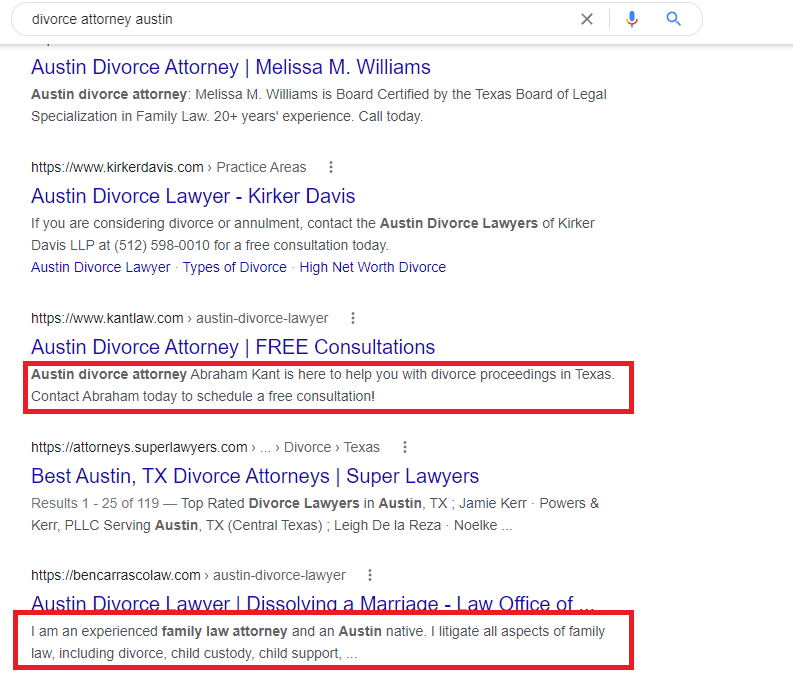793x679 pixels.
Task: Clear the search box with the X icon
Action: coord(587,19)
